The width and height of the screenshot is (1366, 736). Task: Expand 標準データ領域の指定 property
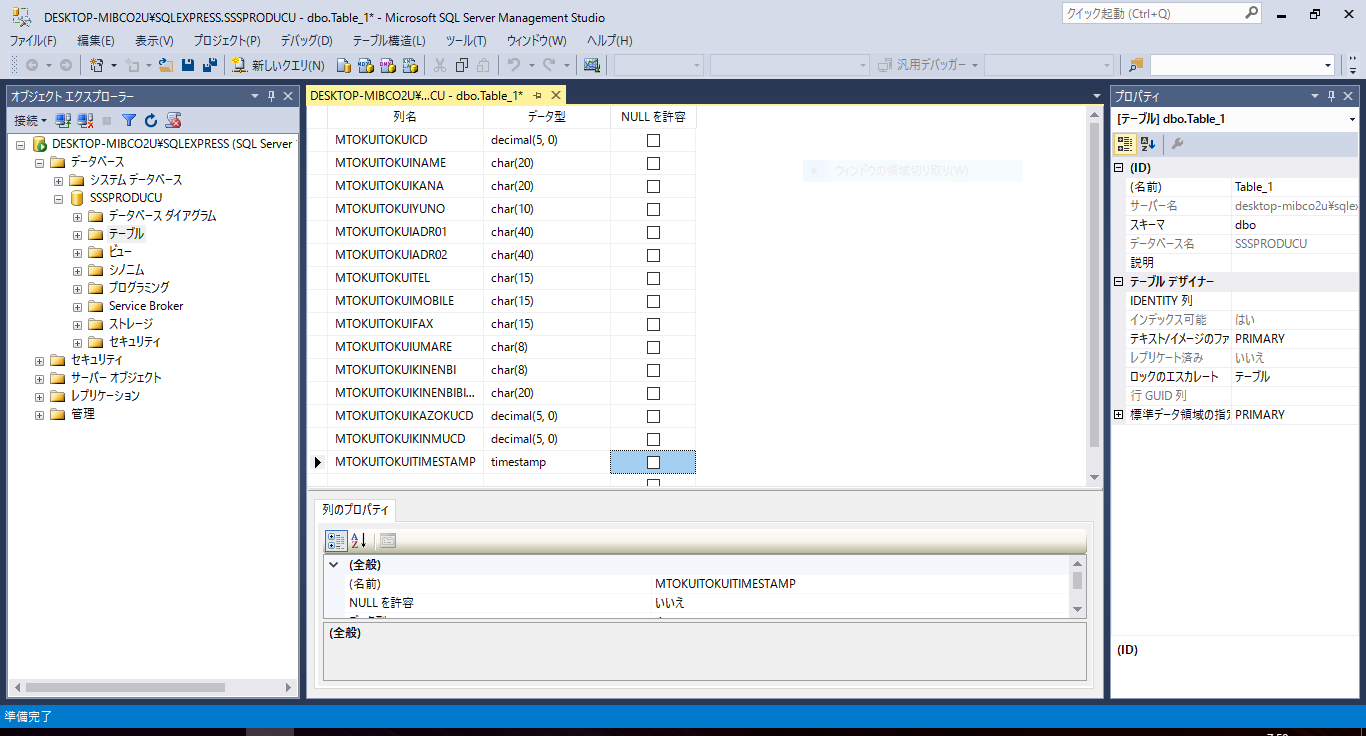click(x=1119, y=414)
